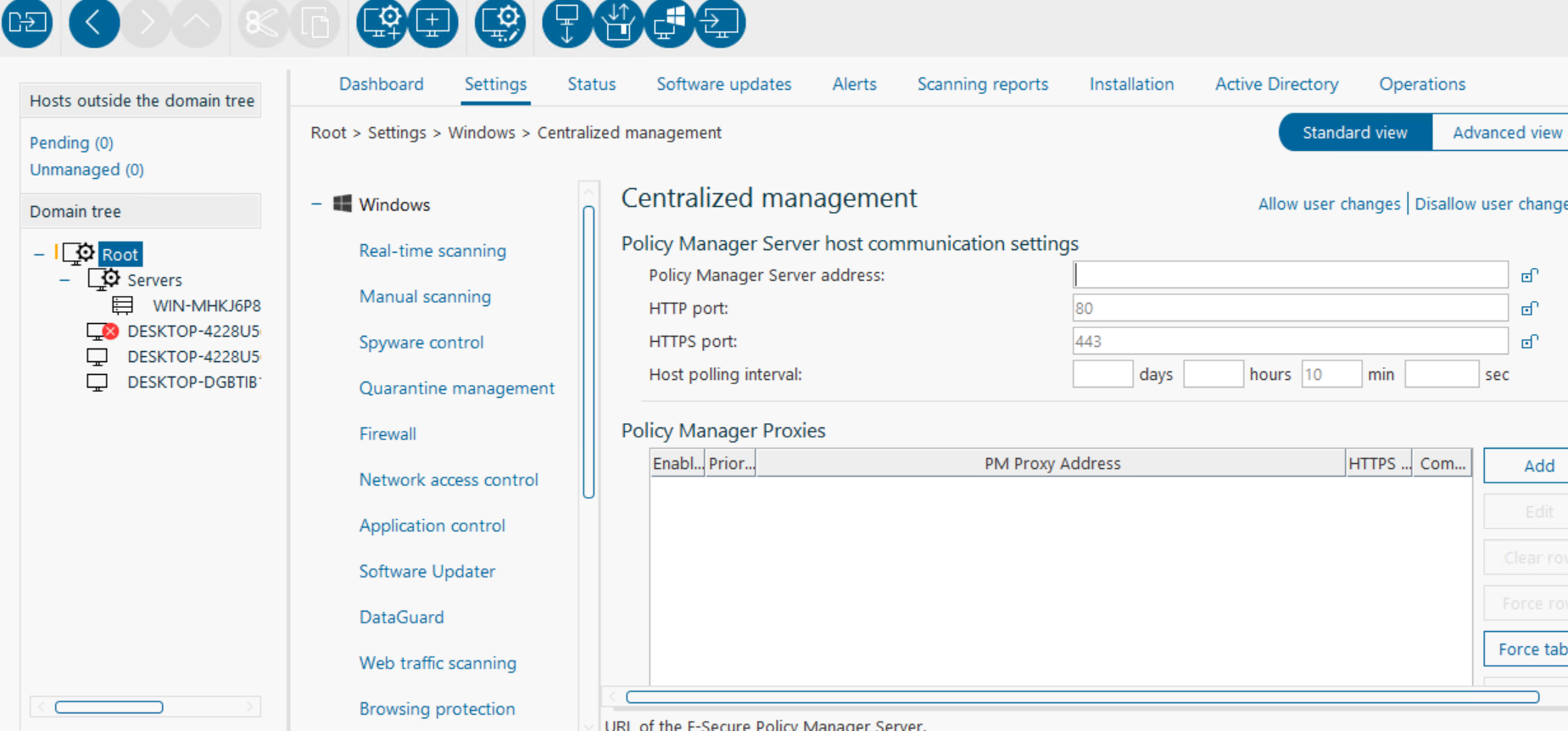
Task: Click the Pending (0) link
Action: point(71,142)
